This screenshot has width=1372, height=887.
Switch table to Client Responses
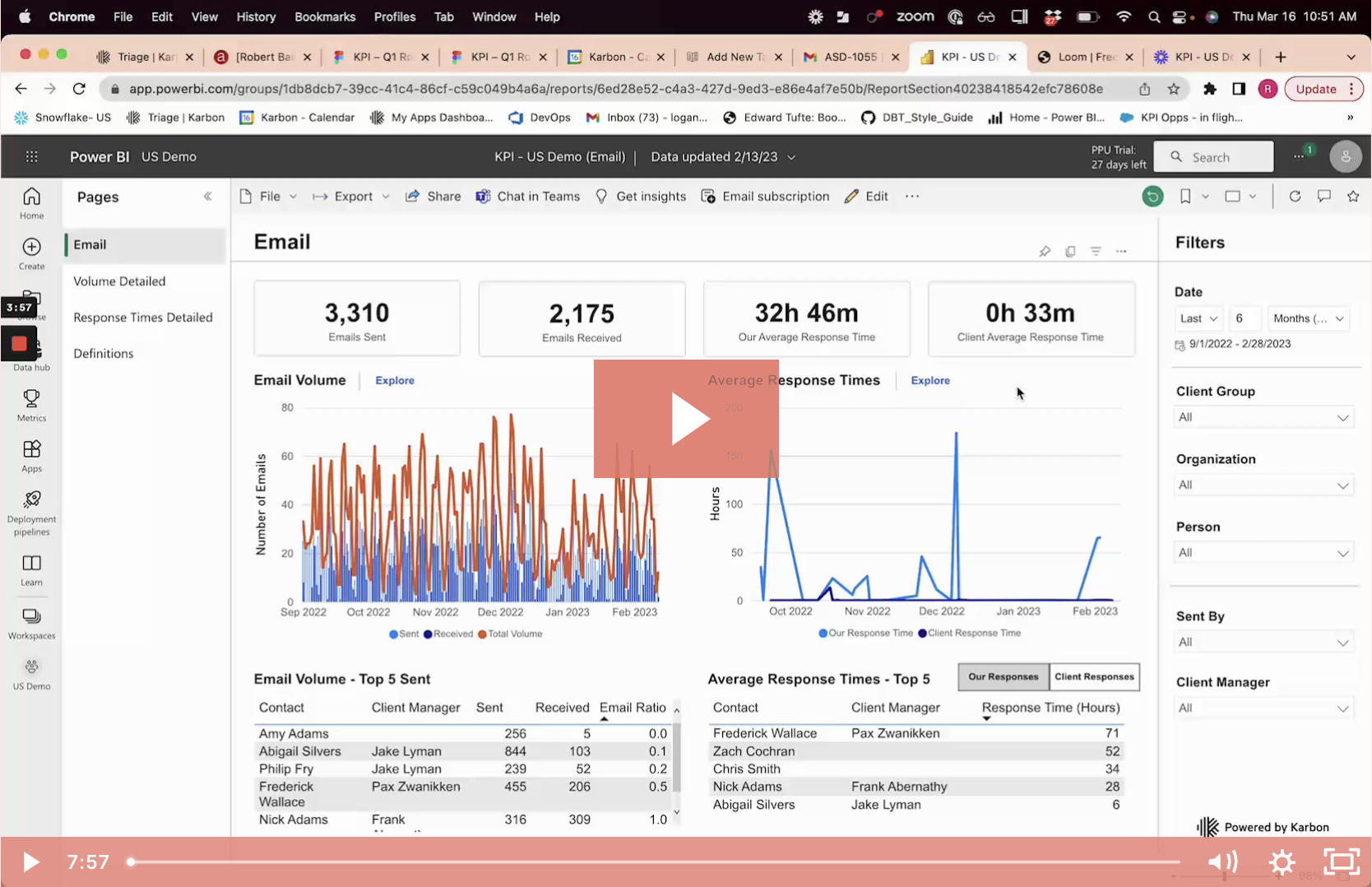[x=1095, y=677]
